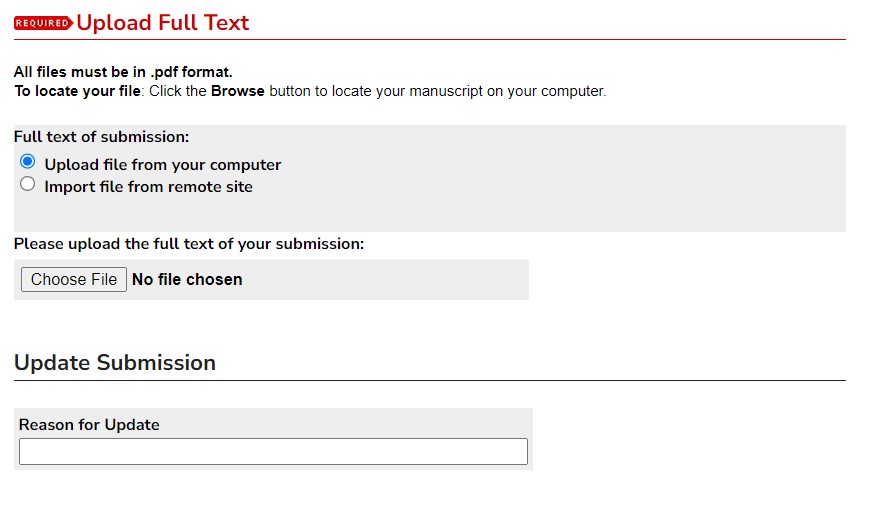Click the 'Import file from remote site' label text
The height and width of the screenshot is (511, 875).
click(148, 187)
